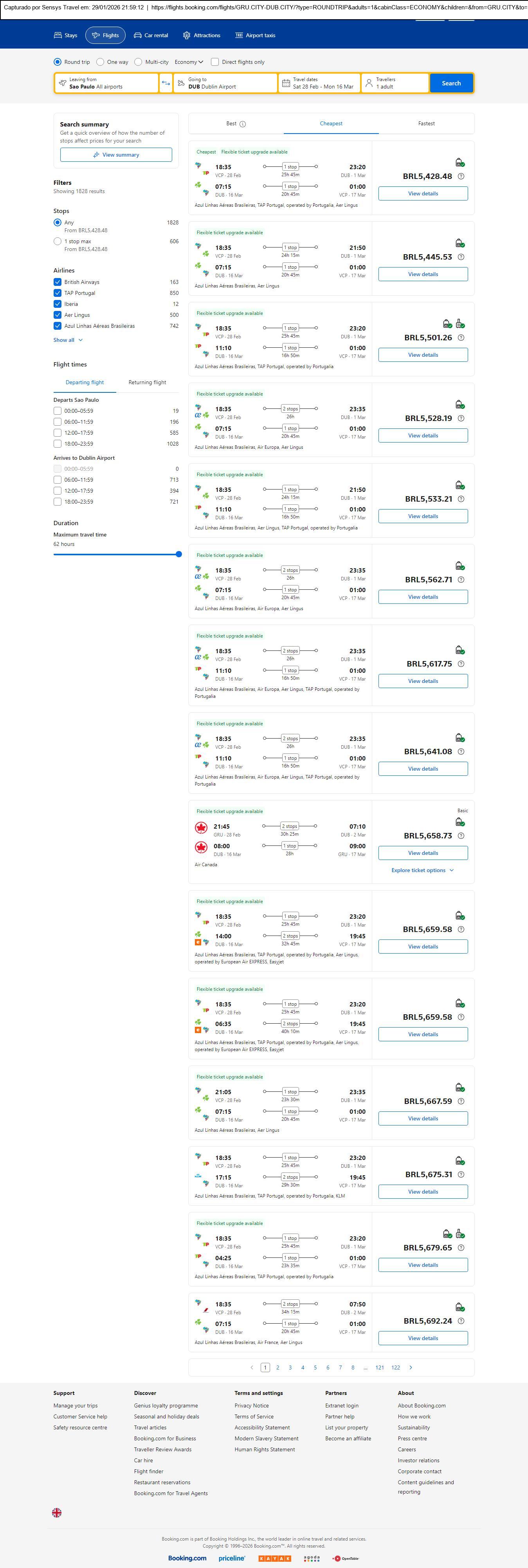Click the info icon next to Best tab
This screenshot has height=1568, width=528.
[x=243, y=124]
